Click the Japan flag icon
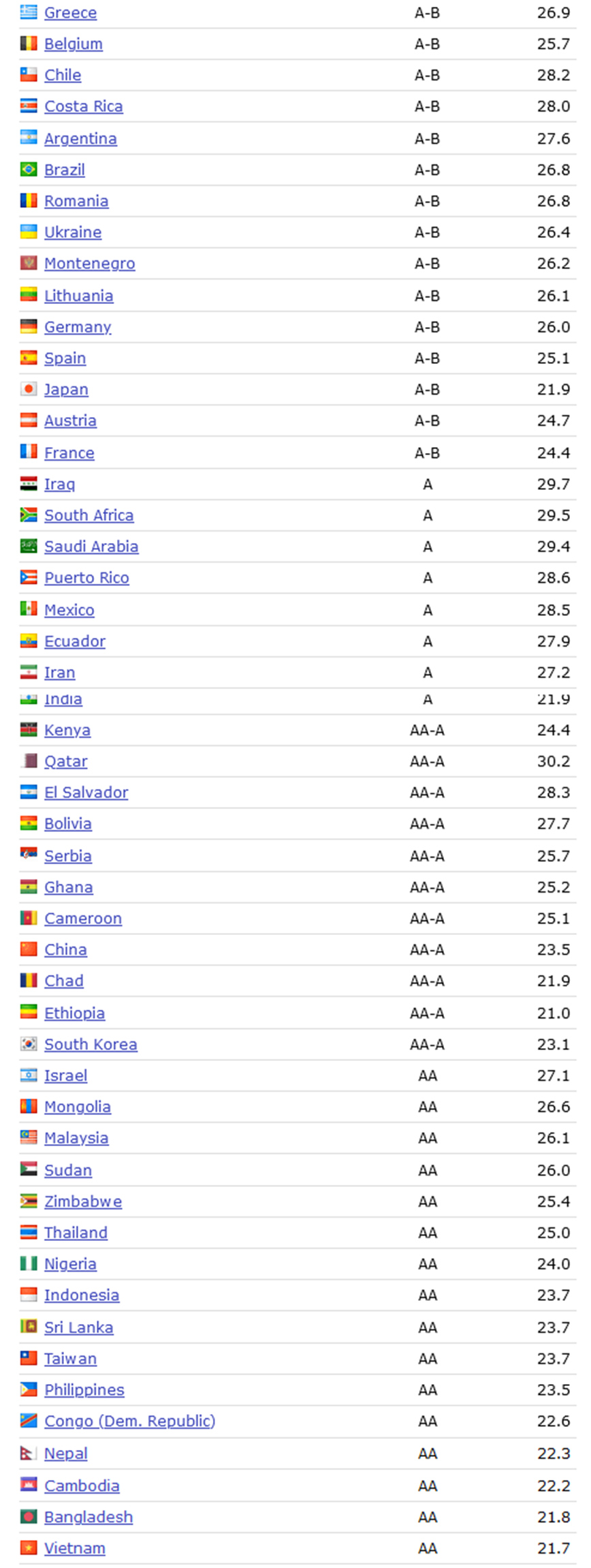The width and height of the screenshot is (591, 1568). [29, 389]
